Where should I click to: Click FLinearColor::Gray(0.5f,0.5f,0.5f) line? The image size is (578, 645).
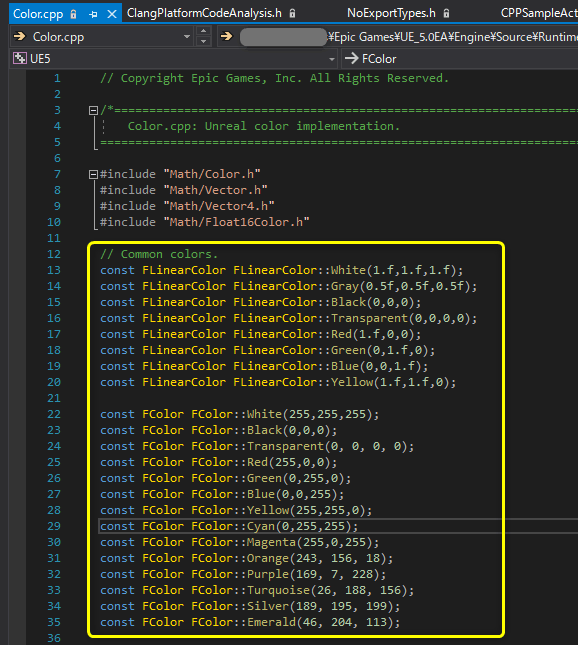pyautogui.click(x=289, y=286)
